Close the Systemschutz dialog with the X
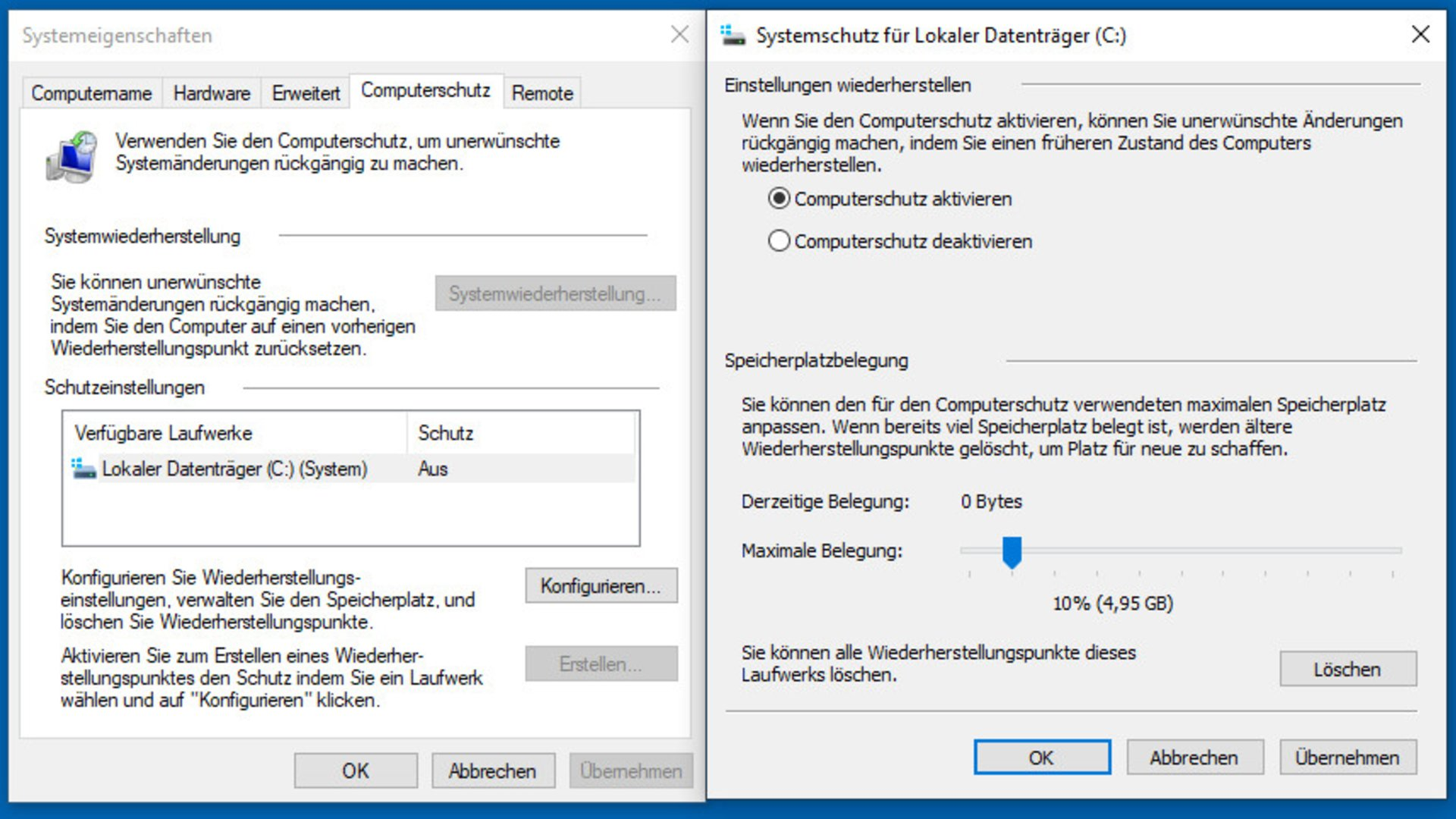The width and height of the screenshot is (1456, 819). point(1420,35)
